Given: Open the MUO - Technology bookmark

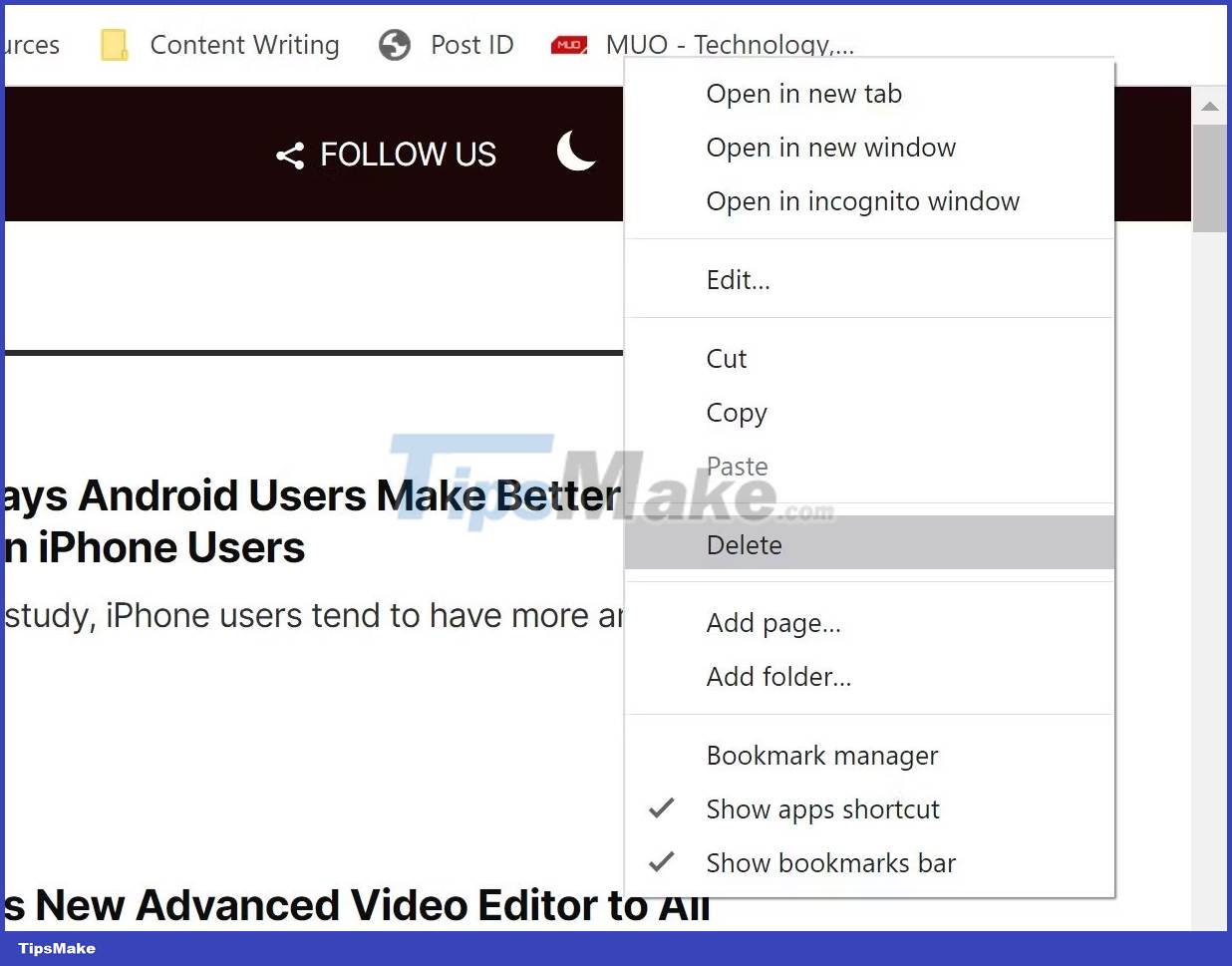Looking at the screenshot, I should [x=731, y=44].
